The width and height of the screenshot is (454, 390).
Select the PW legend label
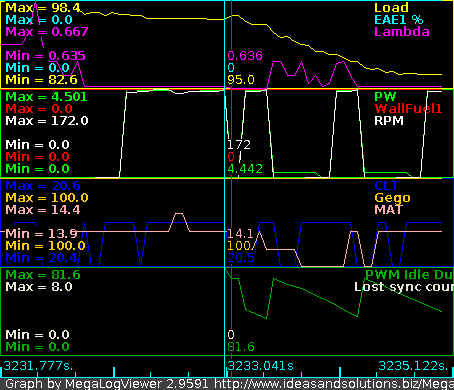click(x=385, y=97)
